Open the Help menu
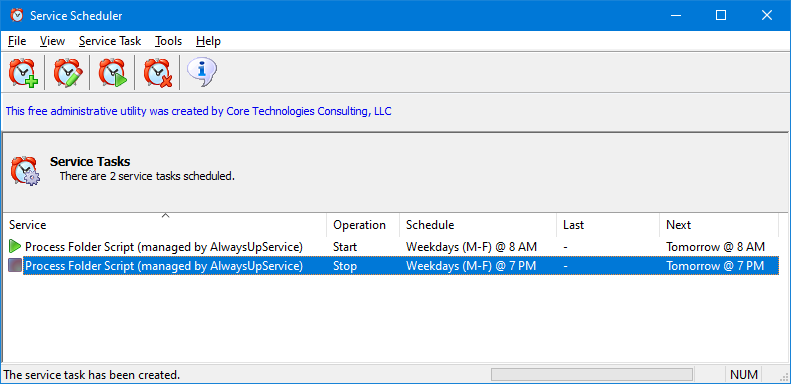This screenshot has height=384, width=791. [x=208, y=41]
